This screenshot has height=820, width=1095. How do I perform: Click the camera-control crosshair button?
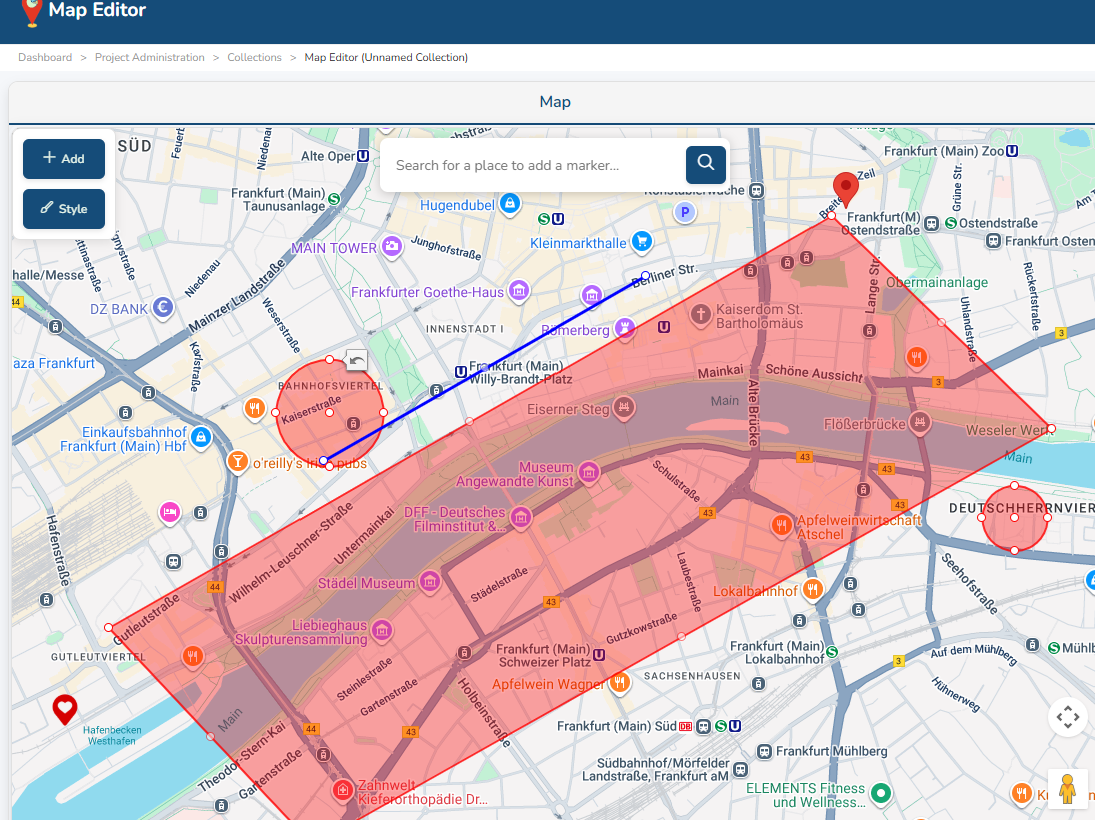(x=1067, y=717)
